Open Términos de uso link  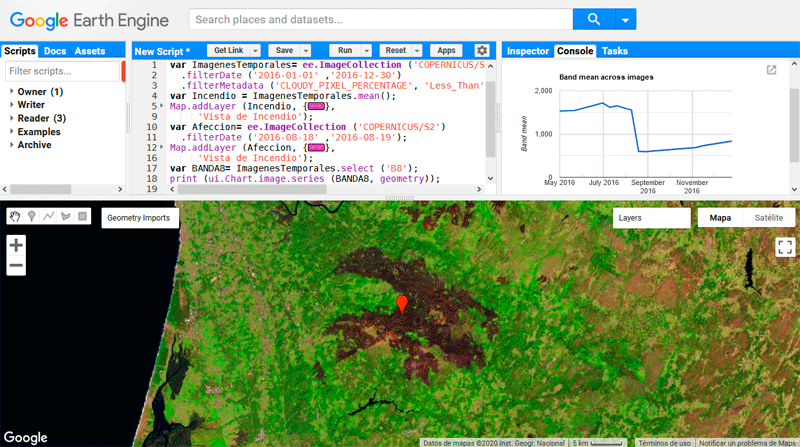click(664, 443)
